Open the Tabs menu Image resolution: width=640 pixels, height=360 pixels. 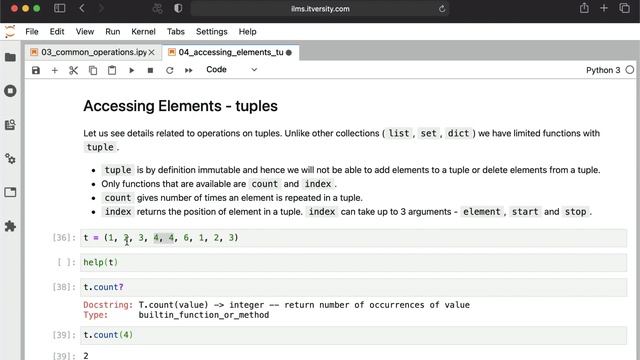176,31
